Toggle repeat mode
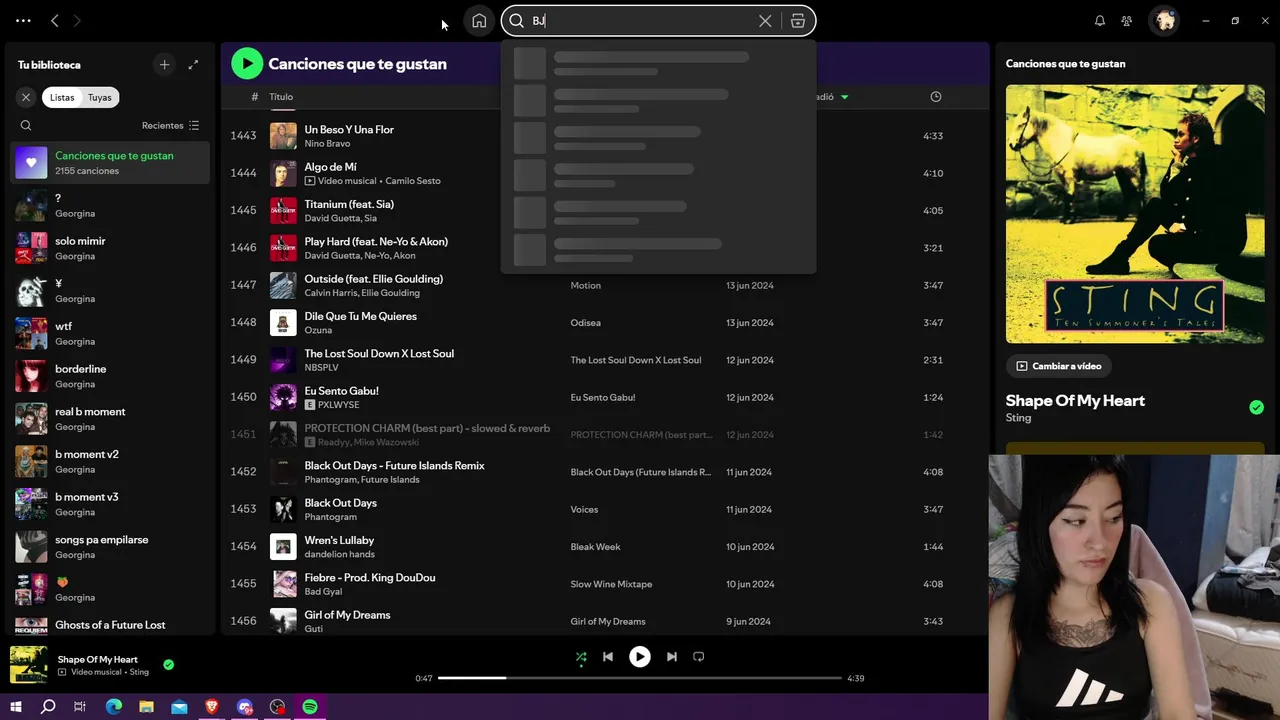This screenshot has width=1280, height=720. point(699,657)
